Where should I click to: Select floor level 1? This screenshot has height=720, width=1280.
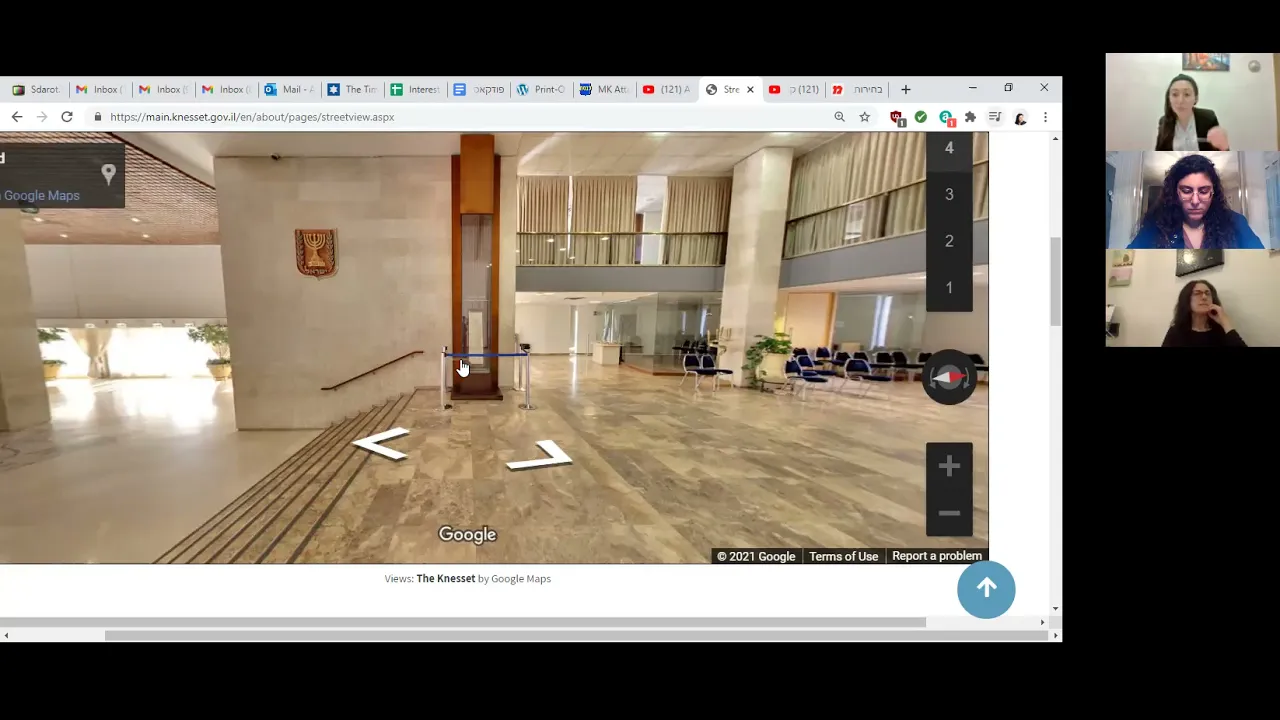[x=949, y=288]
